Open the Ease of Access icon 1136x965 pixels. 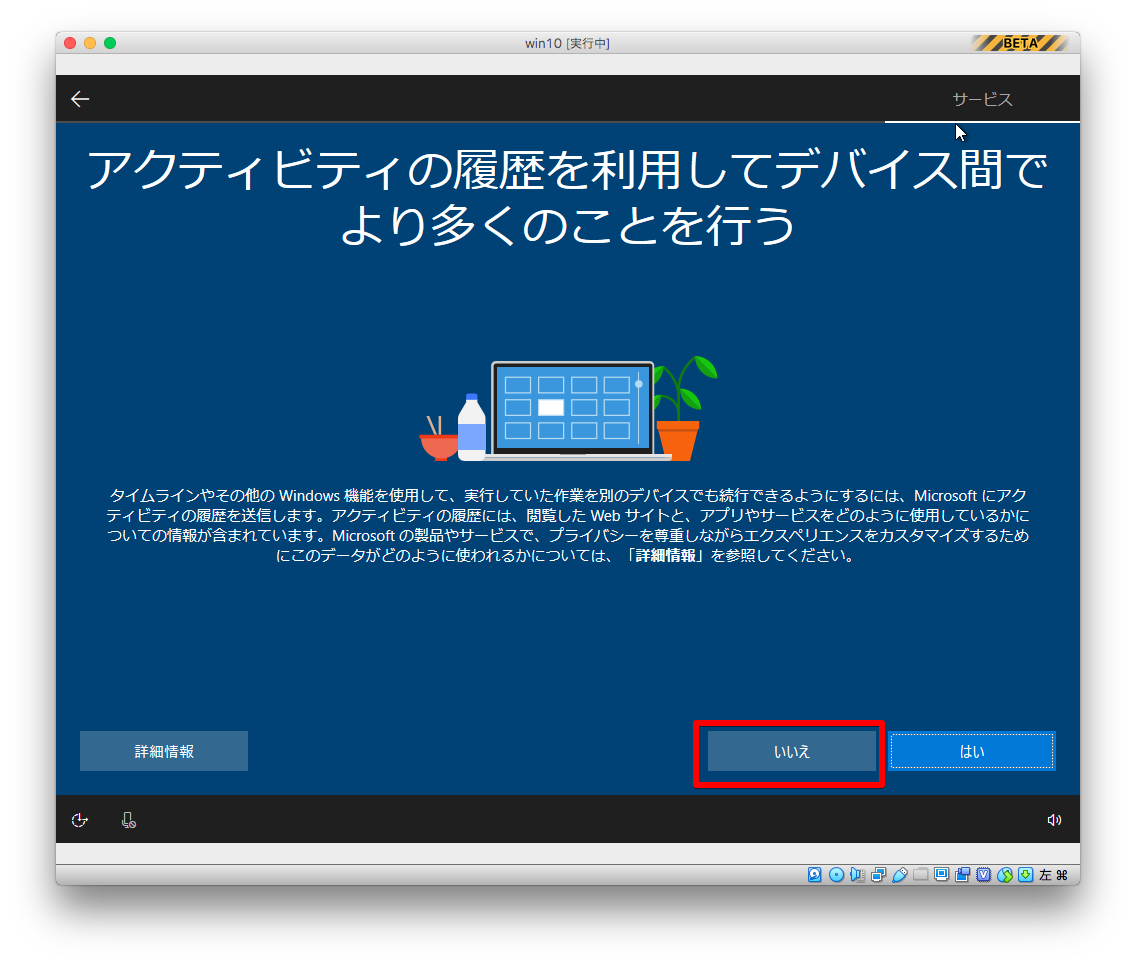tap(80, 820)
